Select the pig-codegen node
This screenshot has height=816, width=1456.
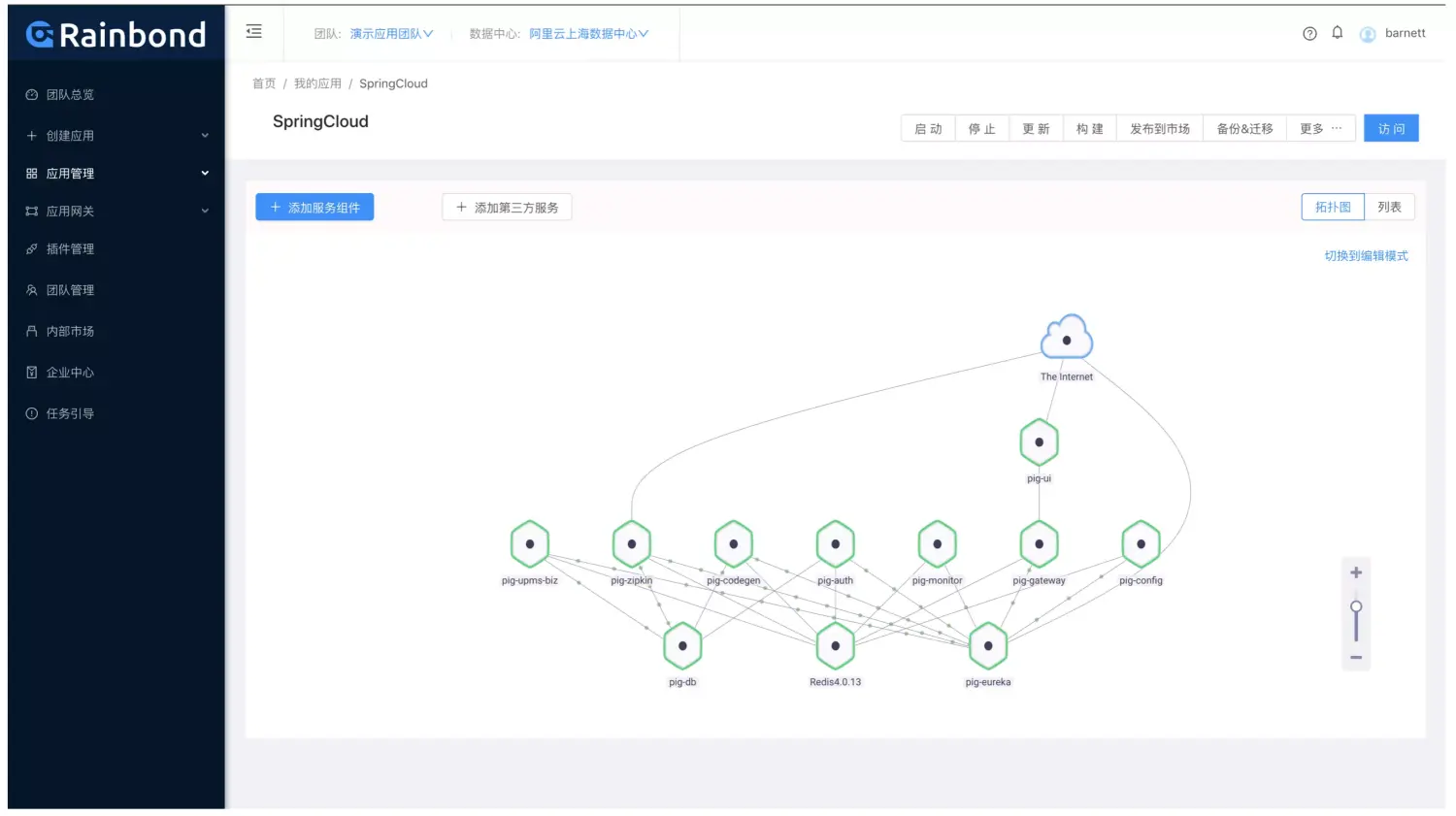point(734,544)
